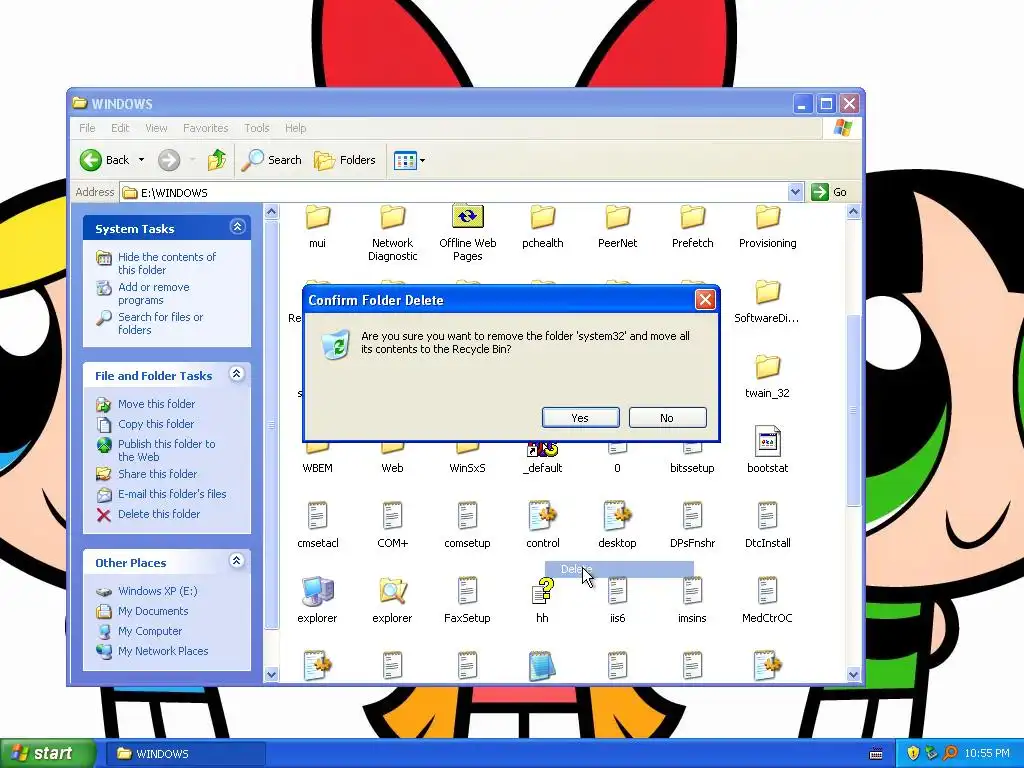Select the cmsetacl file icon

[x=317, y=516]
